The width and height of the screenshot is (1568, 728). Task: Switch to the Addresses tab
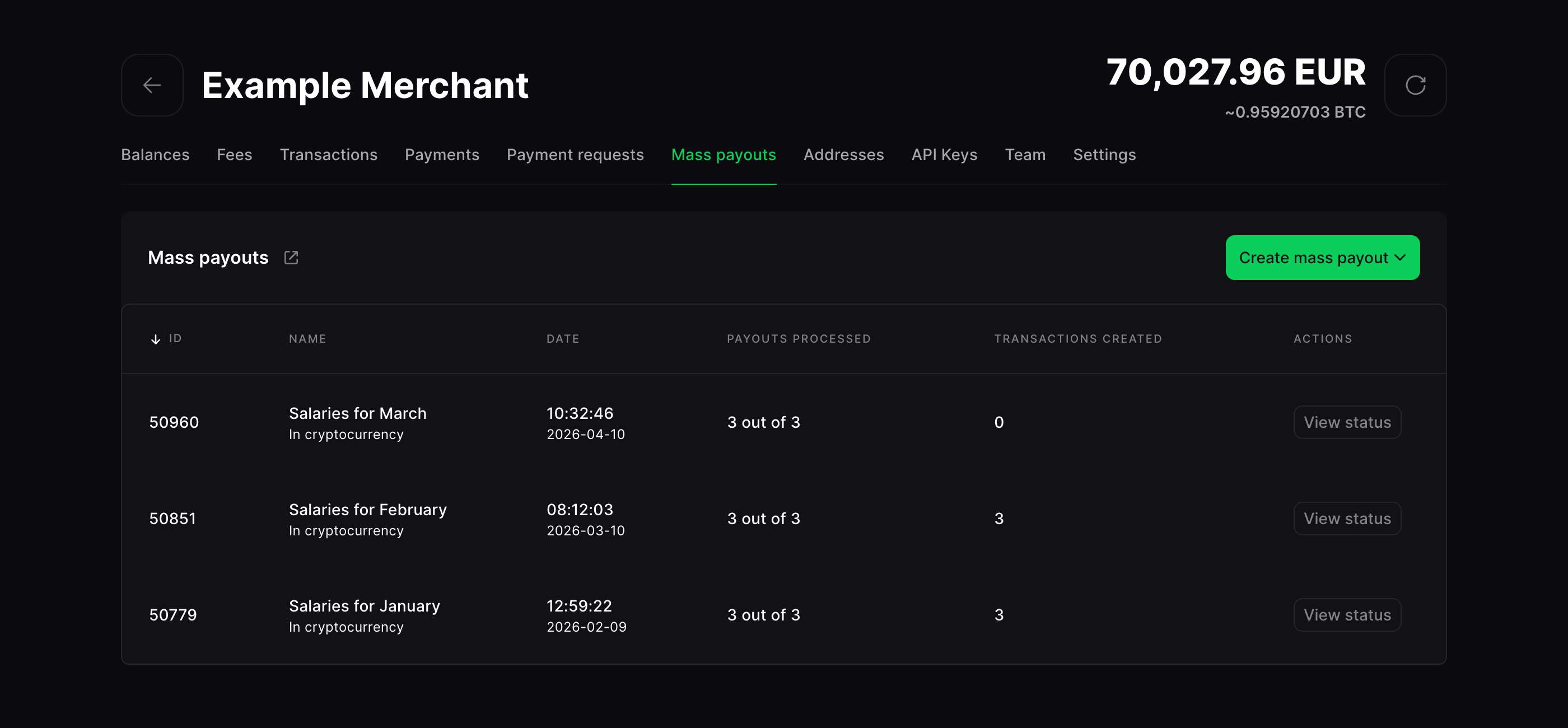tap(843, 155)
